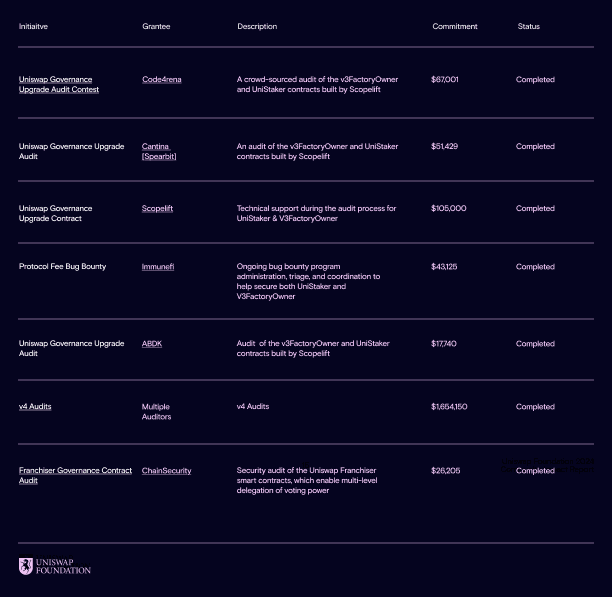Click the Status column header
The width and height of the screenshot is (612, 597).
pyautogui.click(x=528, y=26)
